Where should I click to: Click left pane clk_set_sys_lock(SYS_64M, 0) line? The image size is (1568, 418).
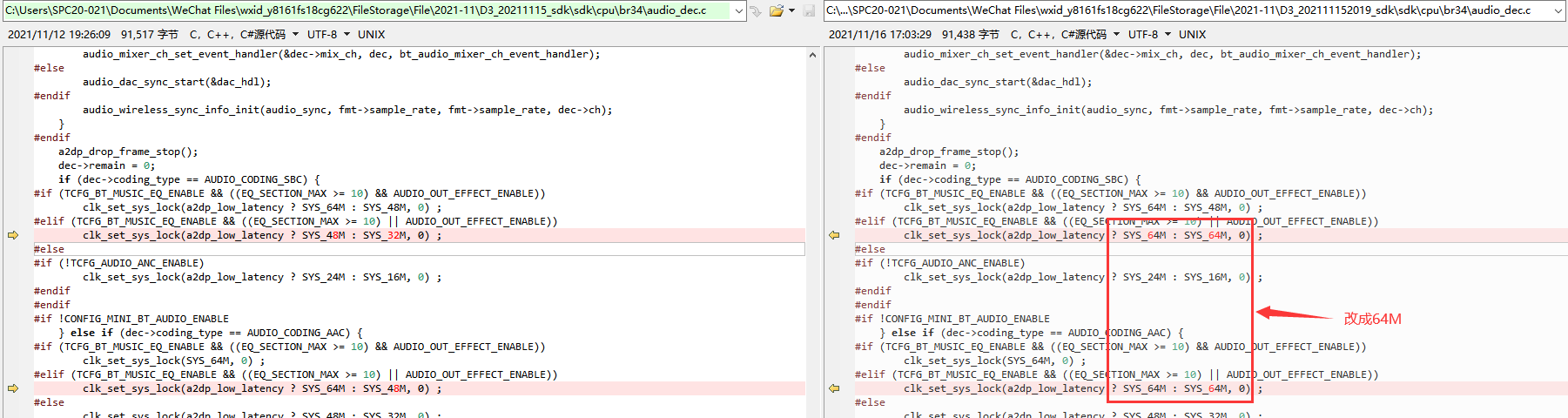(x=174, y=361)
